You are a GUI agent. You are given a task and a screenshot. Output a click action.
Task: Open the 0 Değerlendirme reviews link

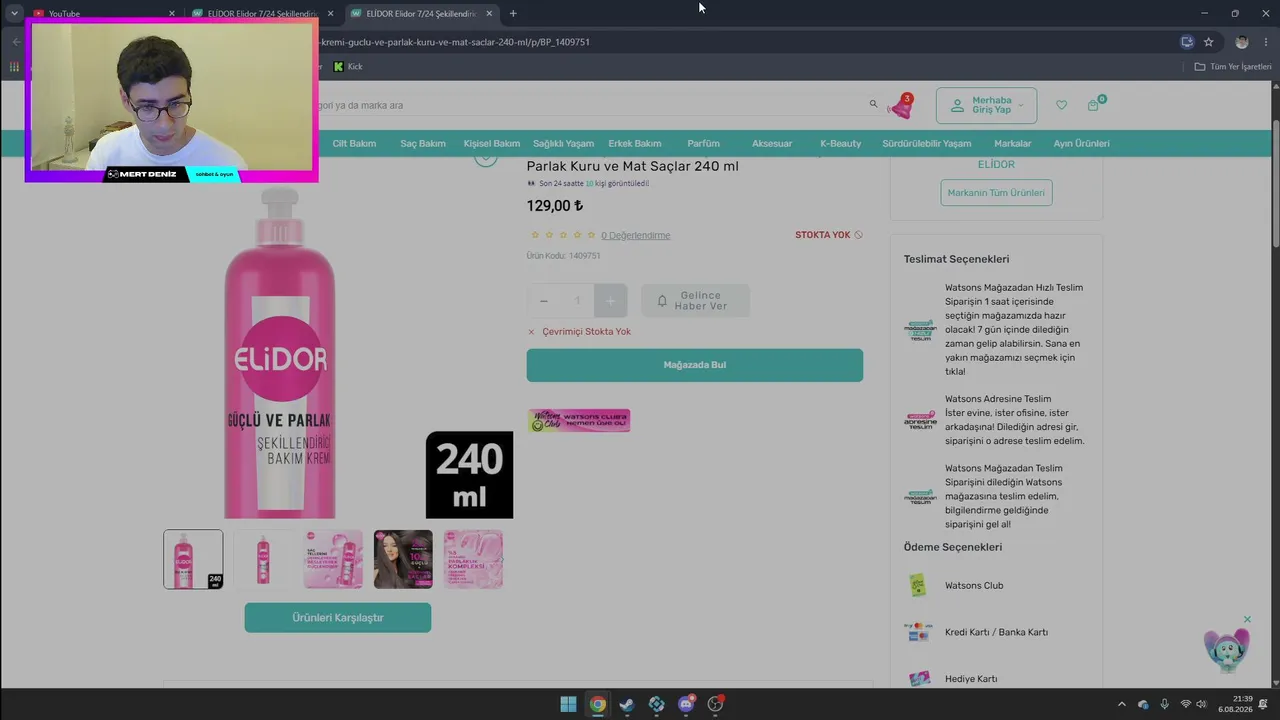[x=636, y=235]
